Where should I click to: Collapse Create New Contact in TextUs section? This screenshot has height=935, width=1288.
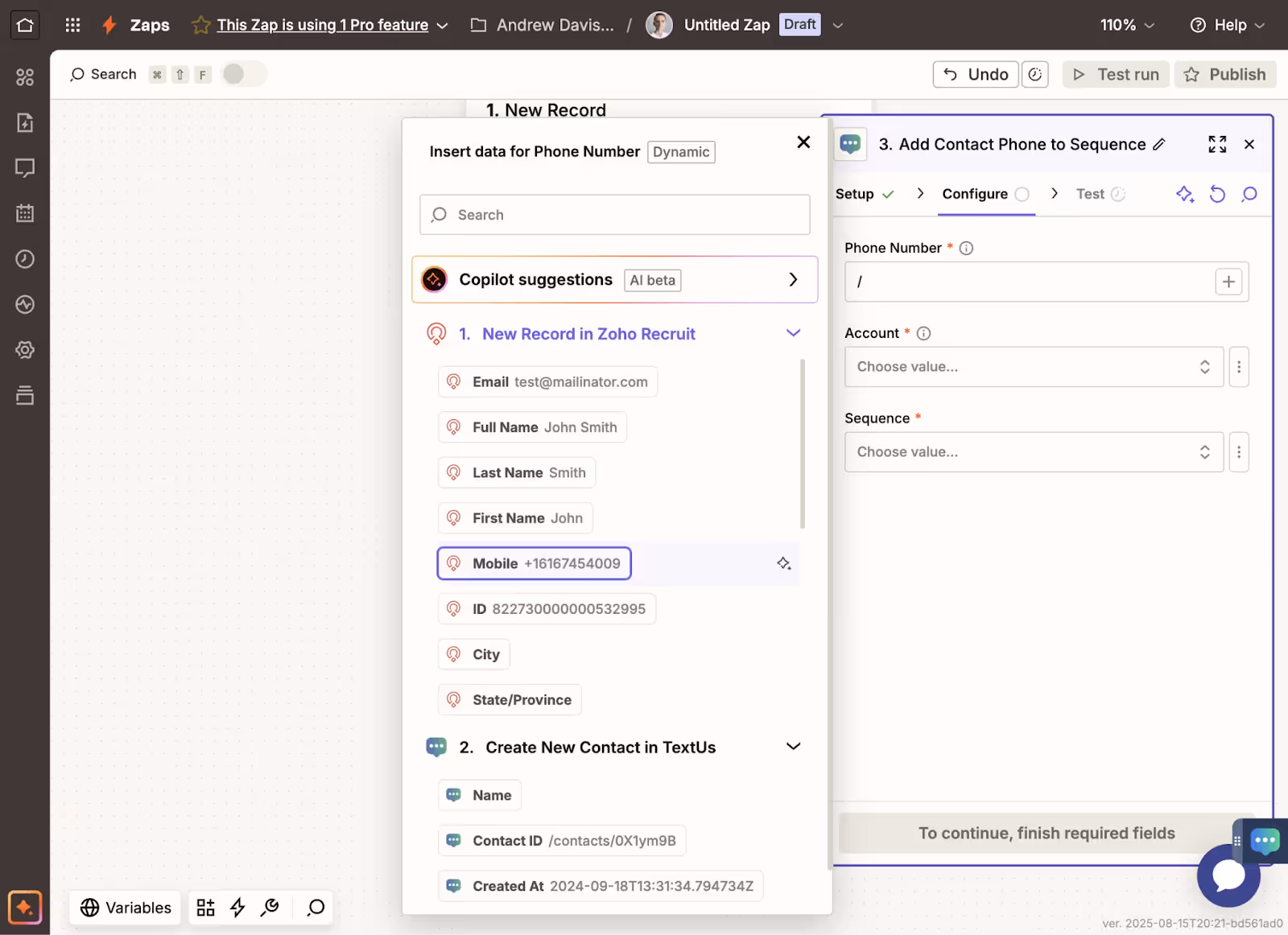click(793, 747)
